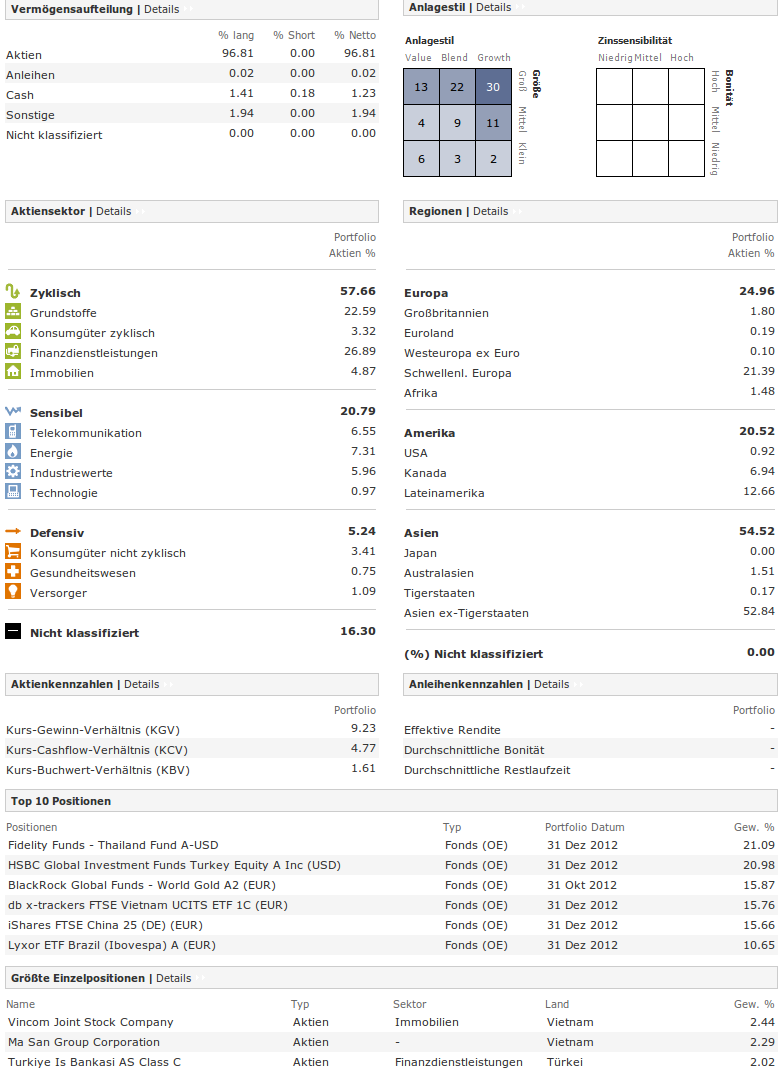Click the Grundstoffe sector icon
Image resolution: width=779 pixels, height=1070 pixels.
tap(13, 312)
